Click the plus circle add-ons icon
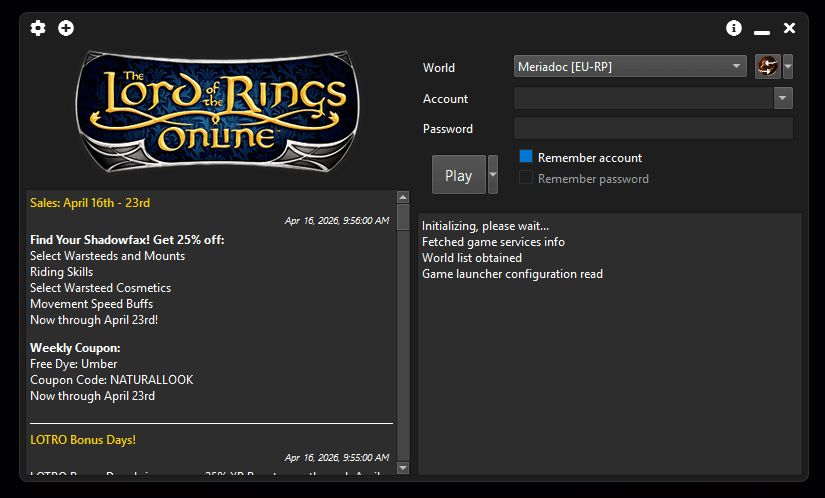825x498 pixels. pos(66,28)
